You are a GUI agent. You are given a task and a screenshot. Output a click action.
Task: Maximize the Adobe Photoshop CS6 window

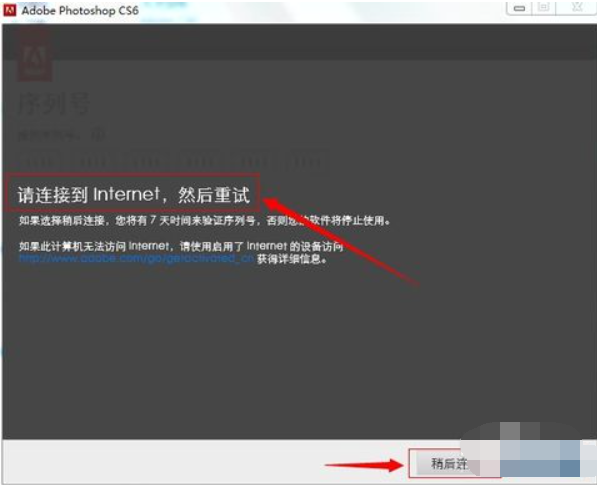click(x=544, y=8)
